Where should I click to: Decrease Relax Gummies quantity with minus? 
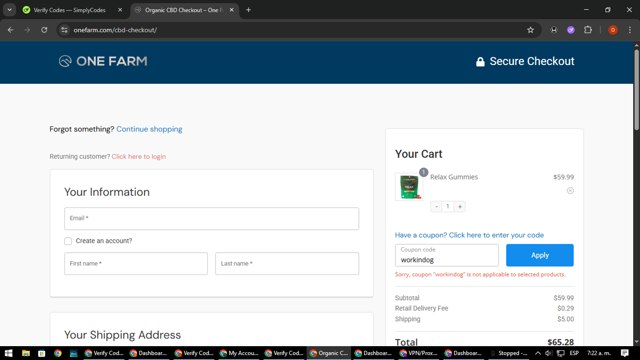click(x=436, y=207)
